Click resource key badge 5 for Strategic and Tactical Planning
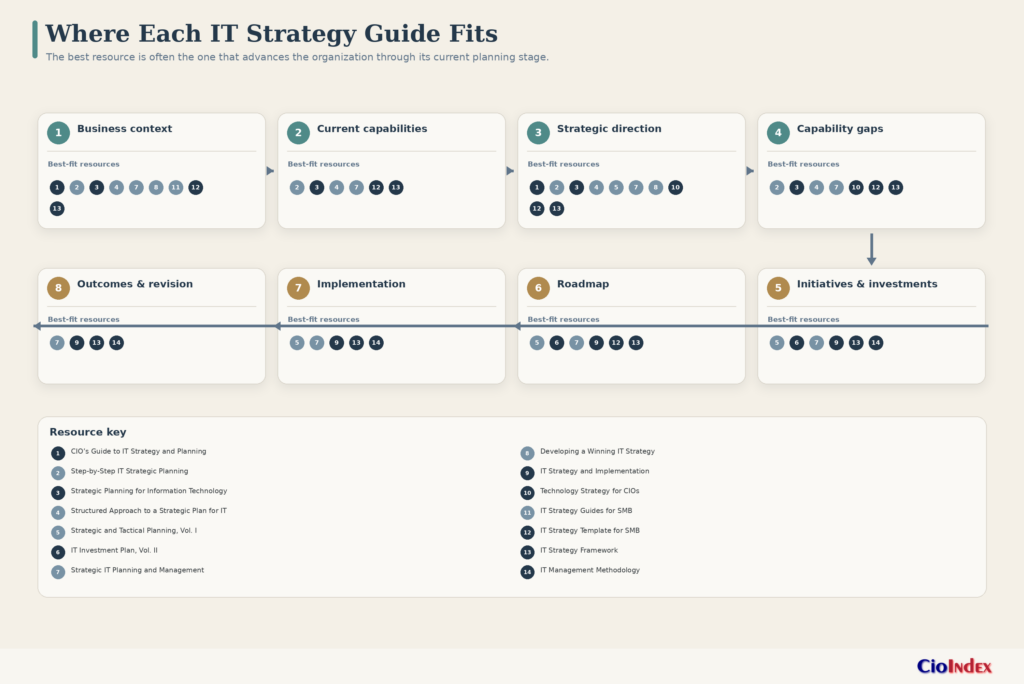The image size is (1024, 684). pos(58,532)
